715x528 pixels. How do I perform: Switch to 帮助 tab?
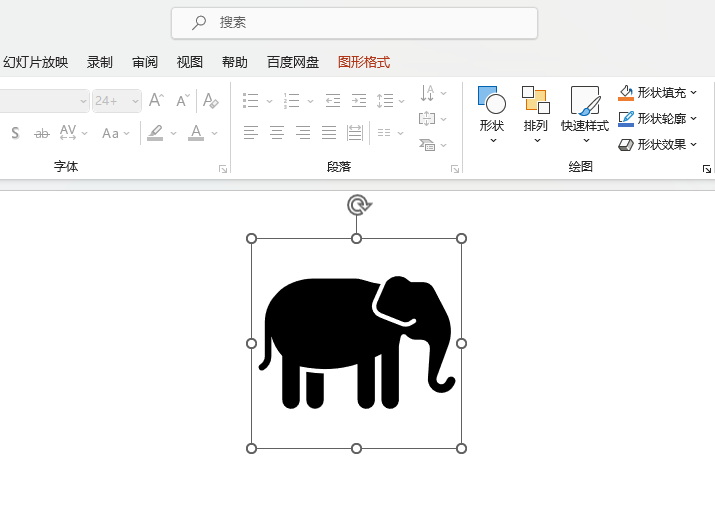(234, 62)
